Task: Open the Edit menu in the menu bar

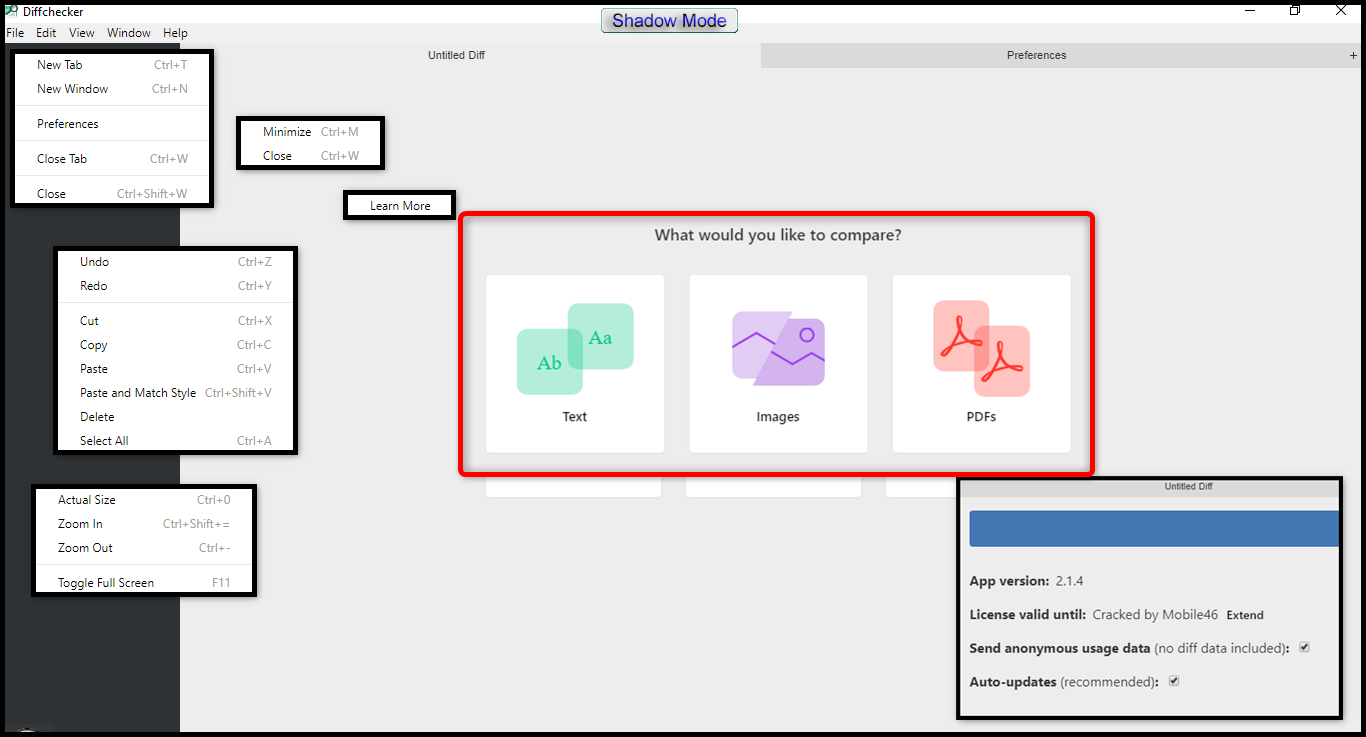Action: [x=46, y=33]
